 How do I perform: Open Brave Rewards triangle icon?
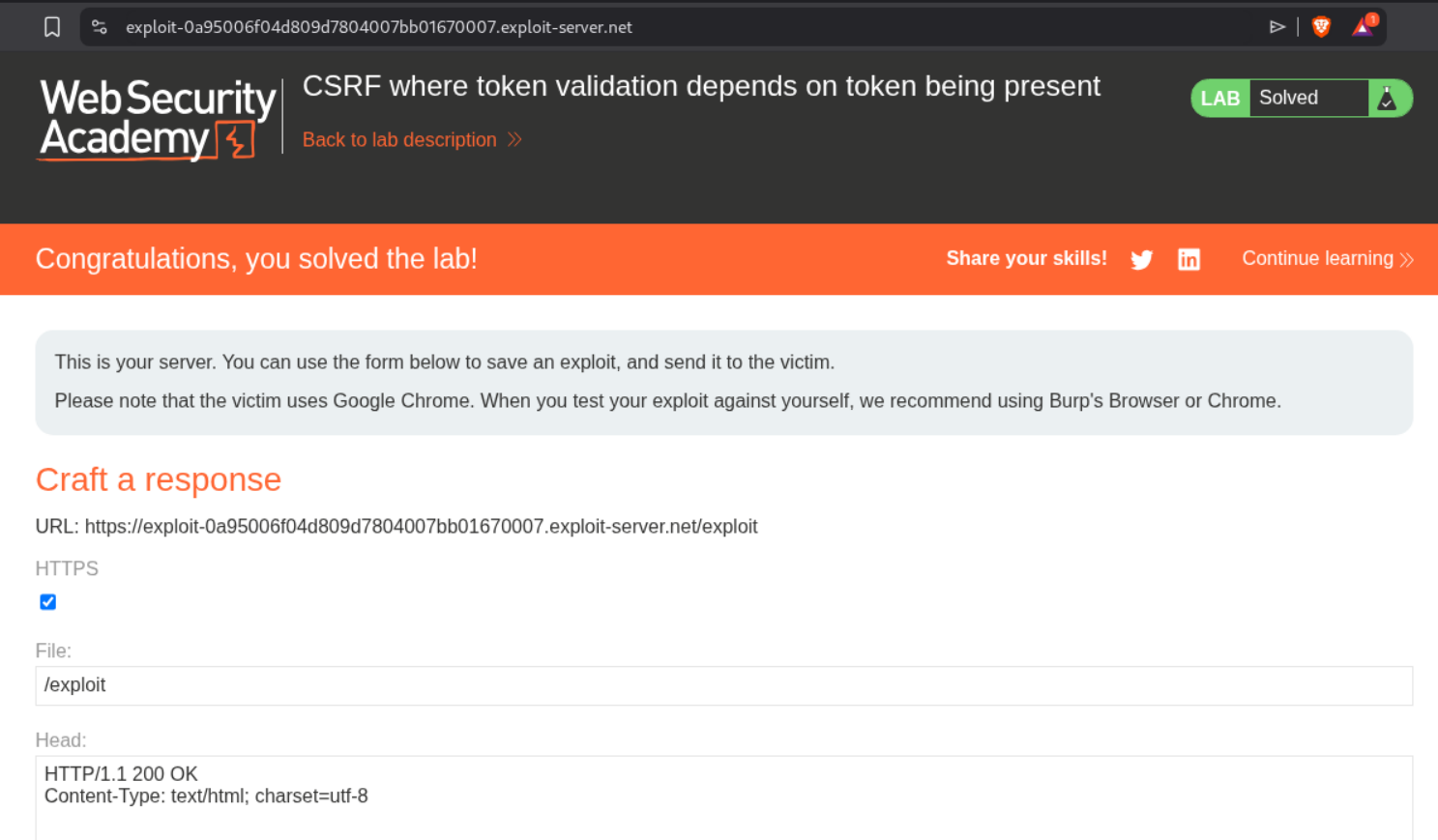click(1363, 27)
